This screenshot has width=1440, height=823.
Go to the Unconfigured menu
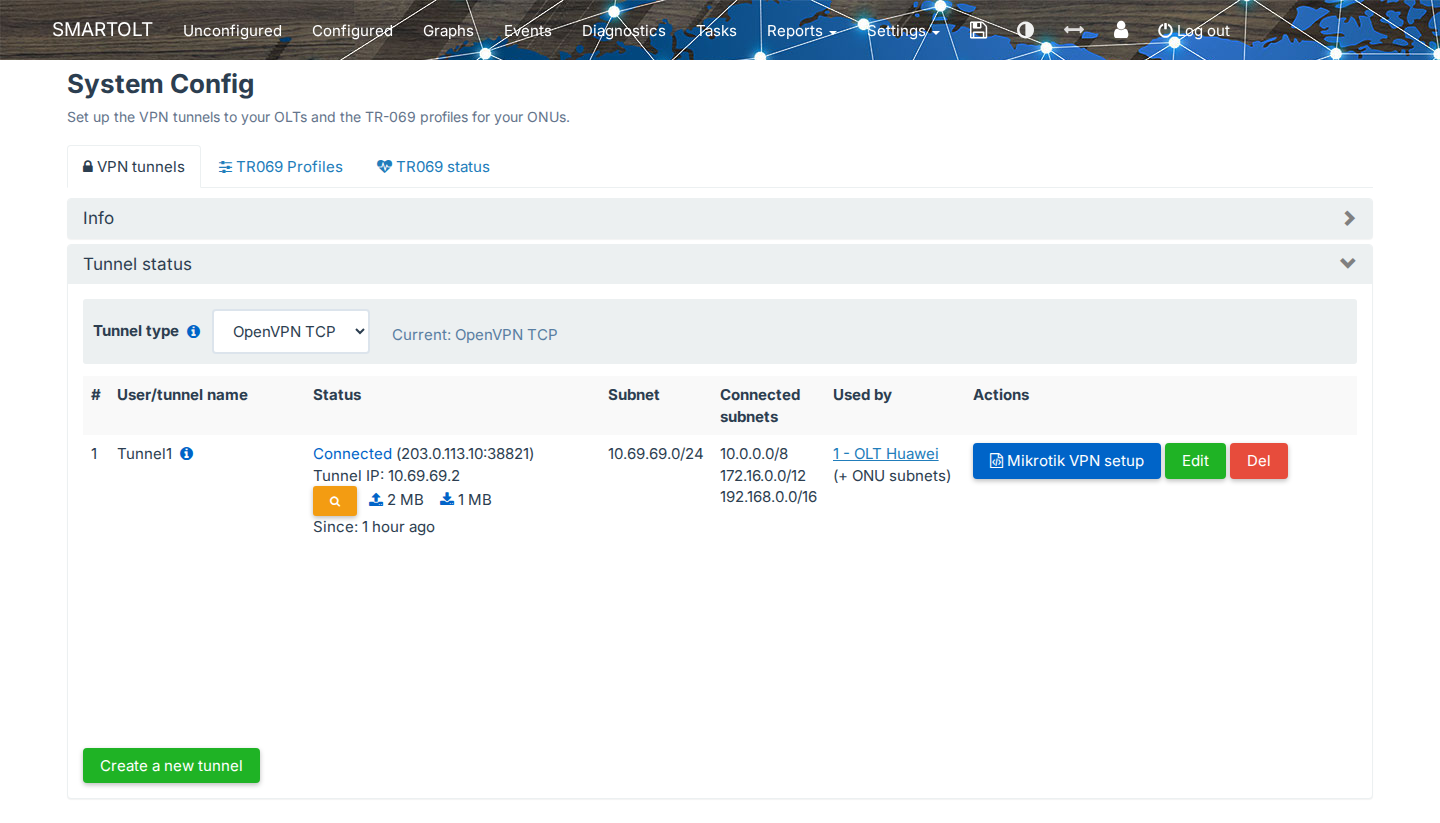pyautogui.click(x=232, y=31)
